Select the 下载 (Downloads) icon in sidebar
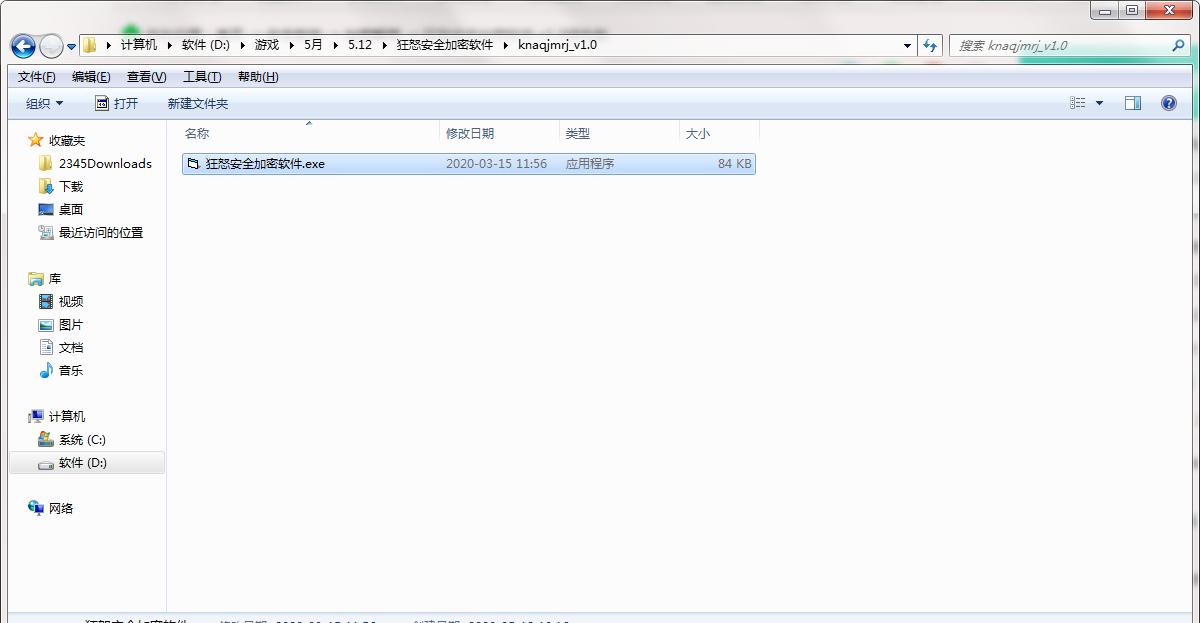Viewport: 1200px width, 623px height. [46, 185]
